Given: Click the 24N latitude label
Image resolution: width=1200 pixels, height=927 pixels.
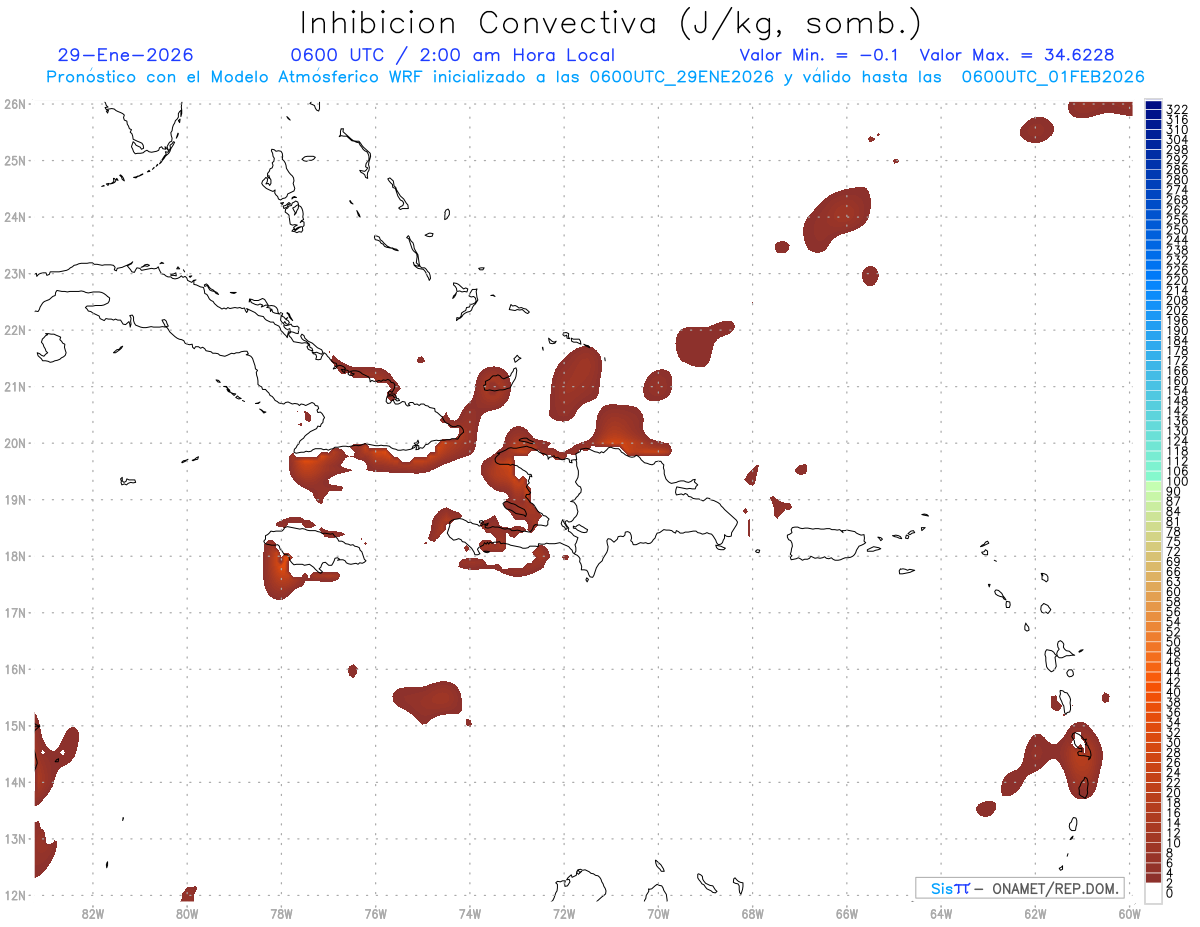Looking at the screenshot, I should click(14, 216).
